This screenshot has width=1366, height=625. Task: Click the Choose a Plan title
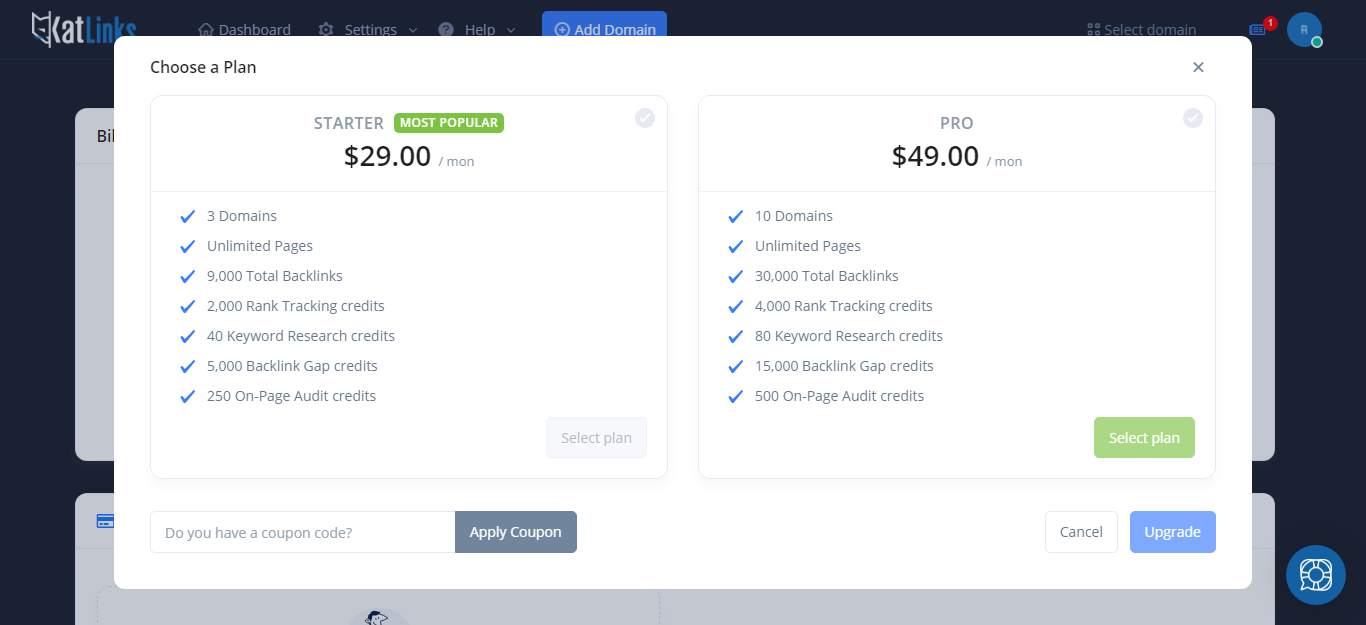pos(203,67)
